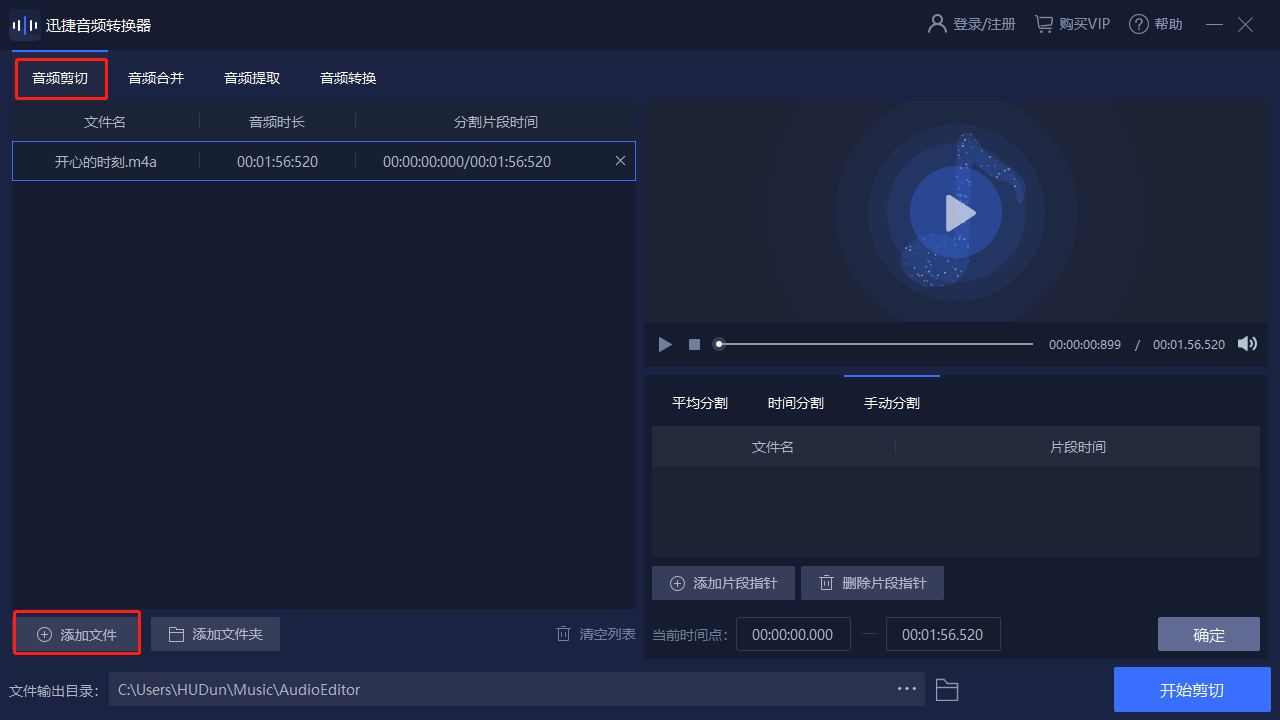Select the 时间分割 split mode tab
Image resolution: width=1280 pixels, height=720 pixels.
point(796,403)
